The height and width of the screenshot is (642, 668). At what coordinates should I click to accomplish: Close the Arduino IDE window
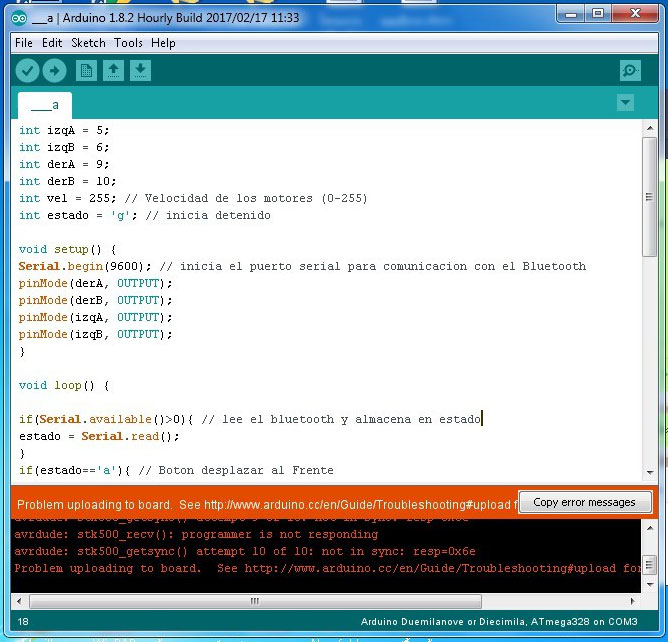(635, 14)
